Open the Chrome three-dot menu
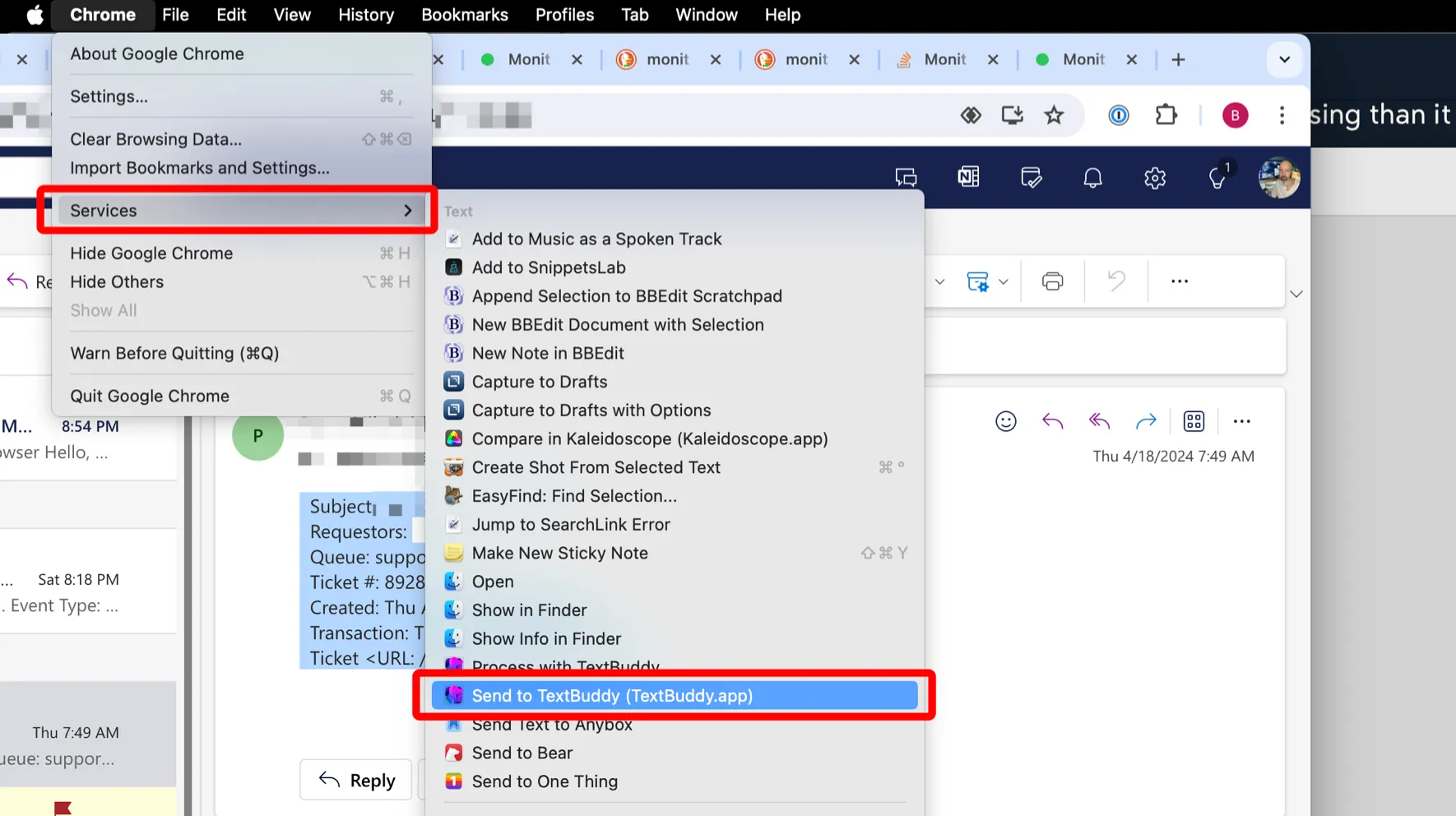The image size is (1456, 816). tap(1282, 115)
